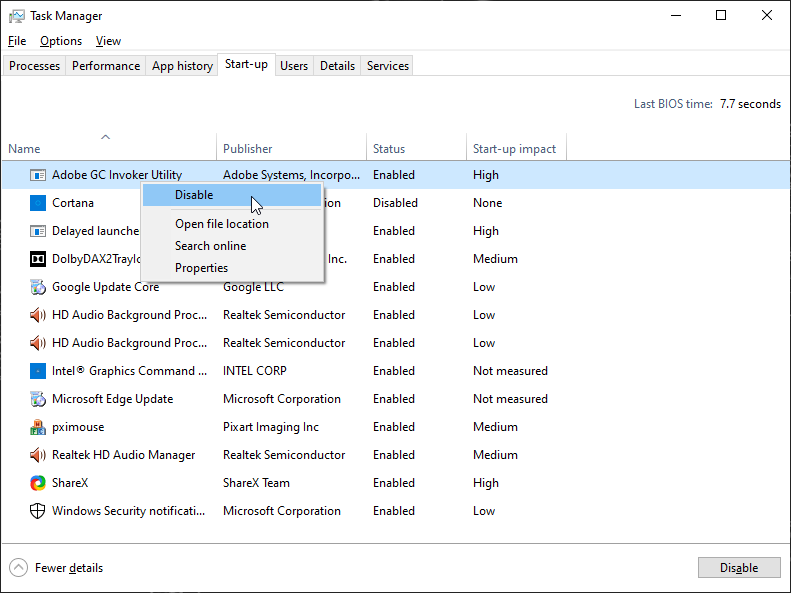The width and height of the screenshot is (791, 593).
Task: Click the Intel Graphics Command icon
Action: click(38, 371)
